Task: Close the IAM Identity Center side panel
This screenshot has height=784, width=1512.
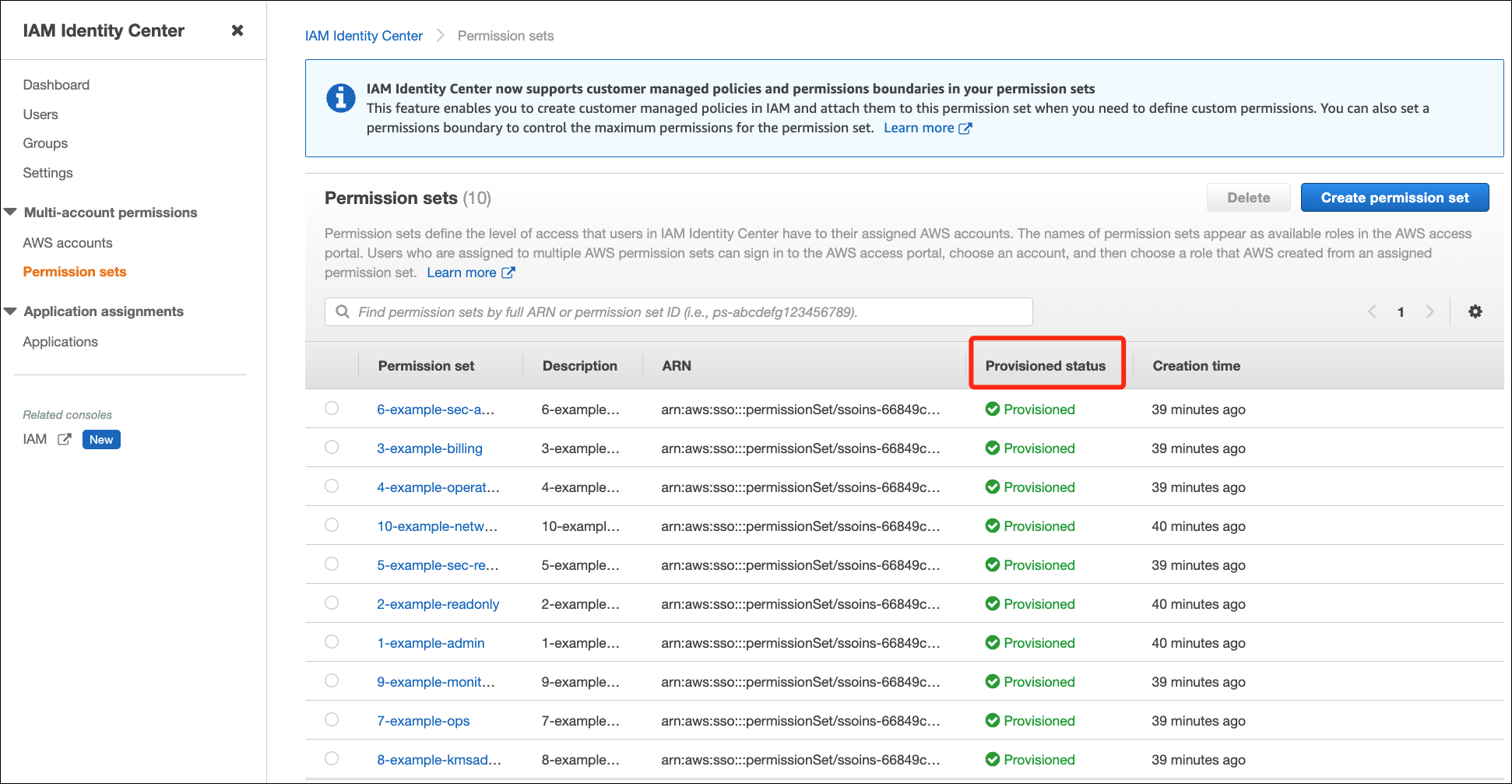Action: pos(237,30)
